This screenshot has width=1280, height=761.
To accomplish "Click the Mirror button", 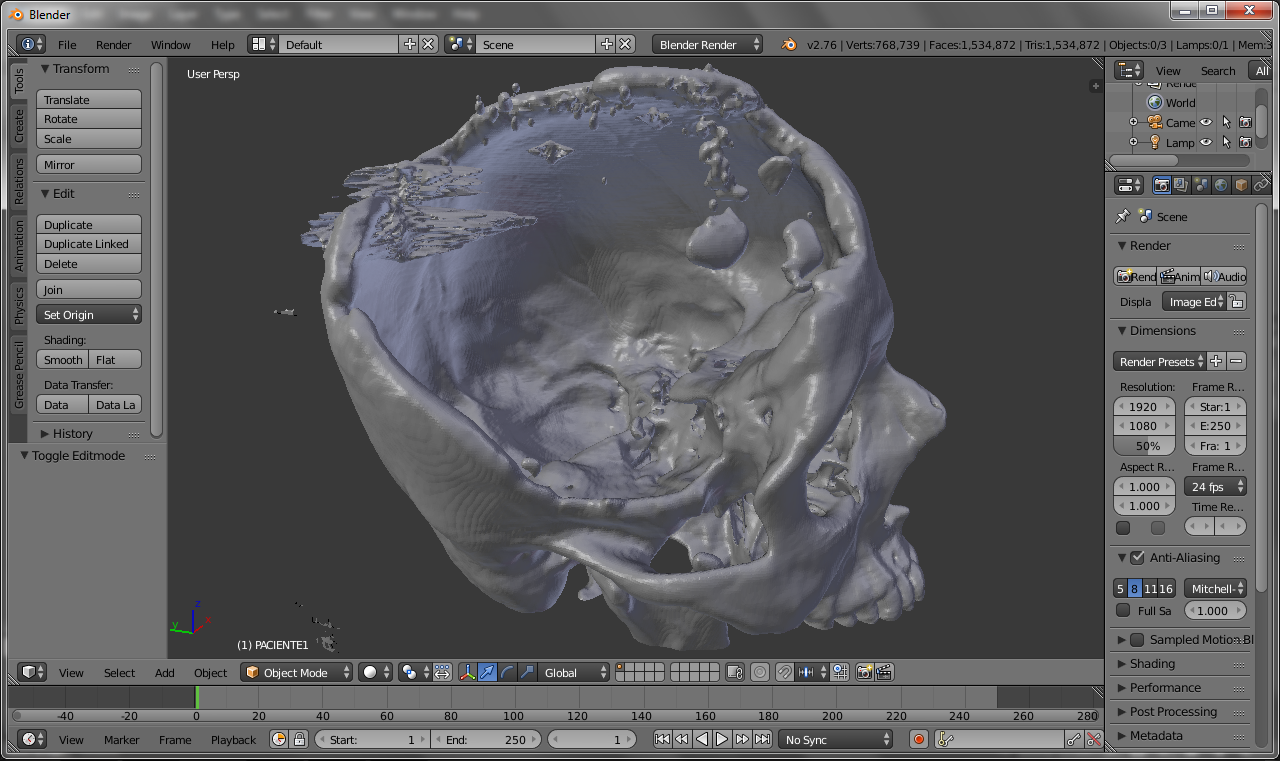I will pos(89,165).
